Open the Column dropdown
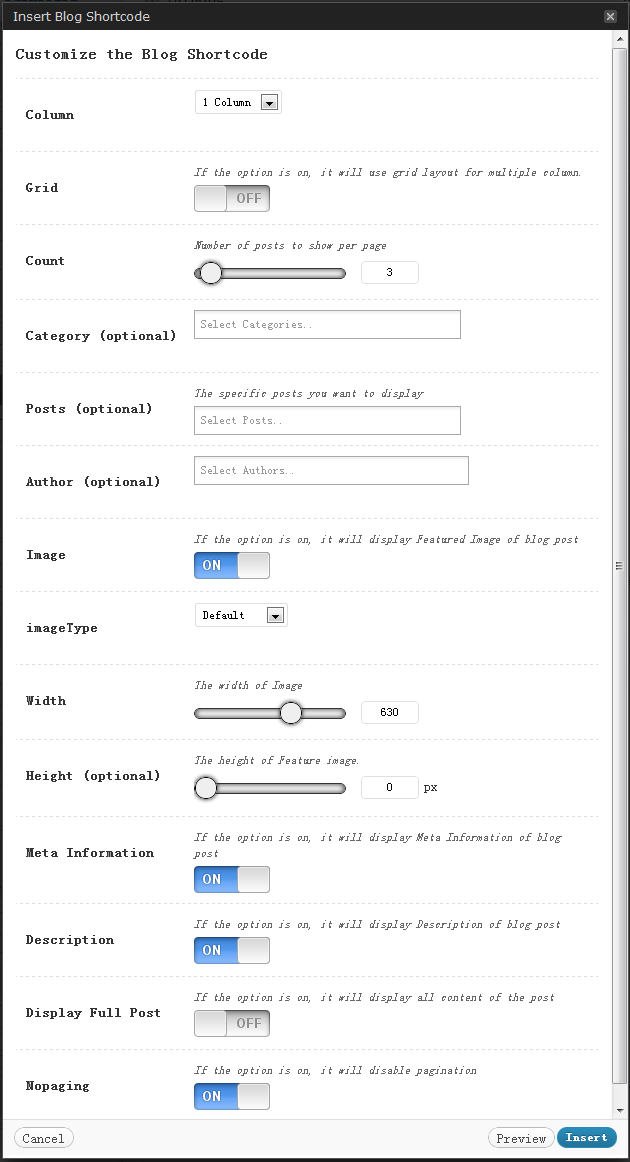Screen dimensions: 630x1162 pyautogui.click(x=238, y=102)
